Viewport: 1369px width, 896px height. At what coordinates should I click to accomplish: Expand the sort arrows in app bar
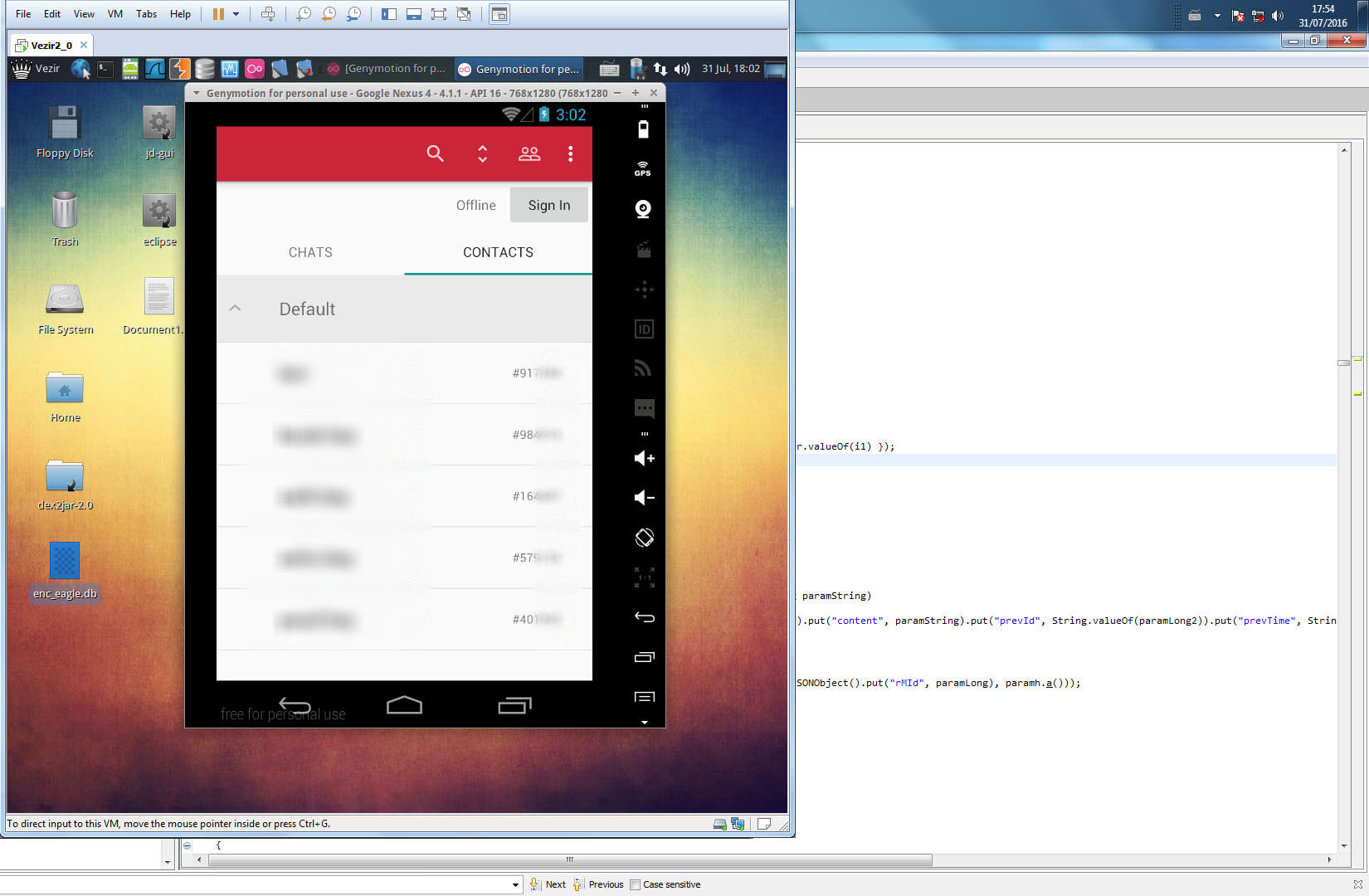tap(482, 153)
